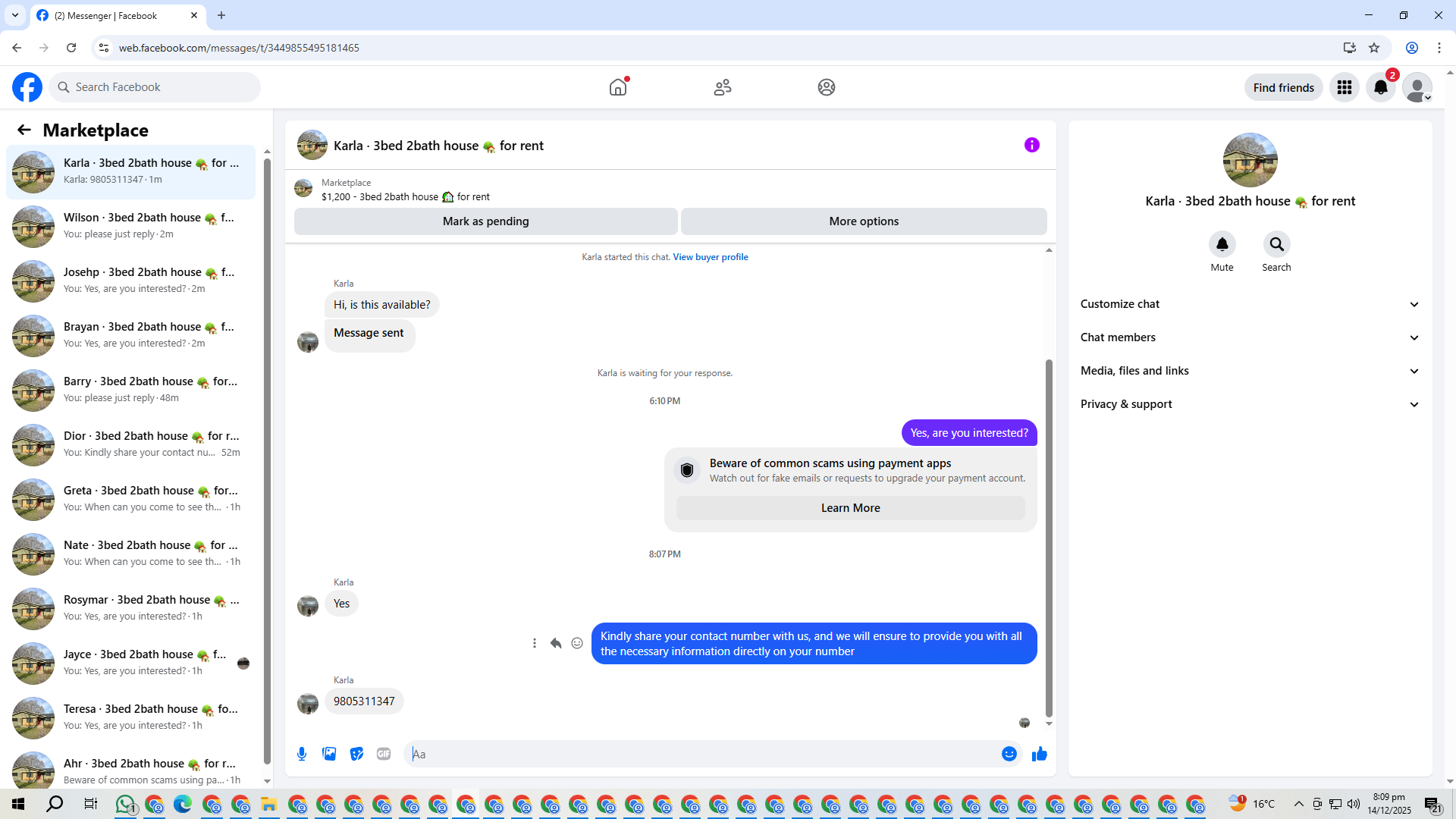Click Mark as pending button
This screenshot has height=819, width=1456.
click(x=485, y=221)
